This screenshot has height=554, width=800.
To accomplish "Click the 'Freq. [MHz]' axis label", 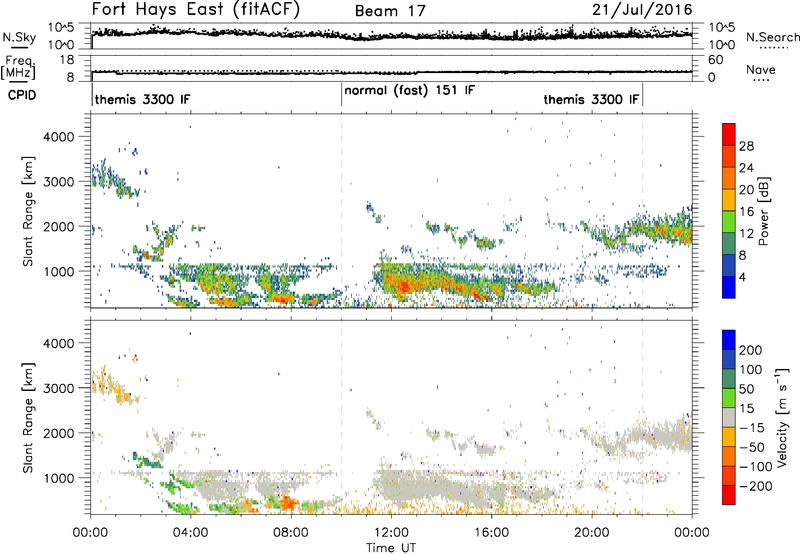I will (18, 68).
